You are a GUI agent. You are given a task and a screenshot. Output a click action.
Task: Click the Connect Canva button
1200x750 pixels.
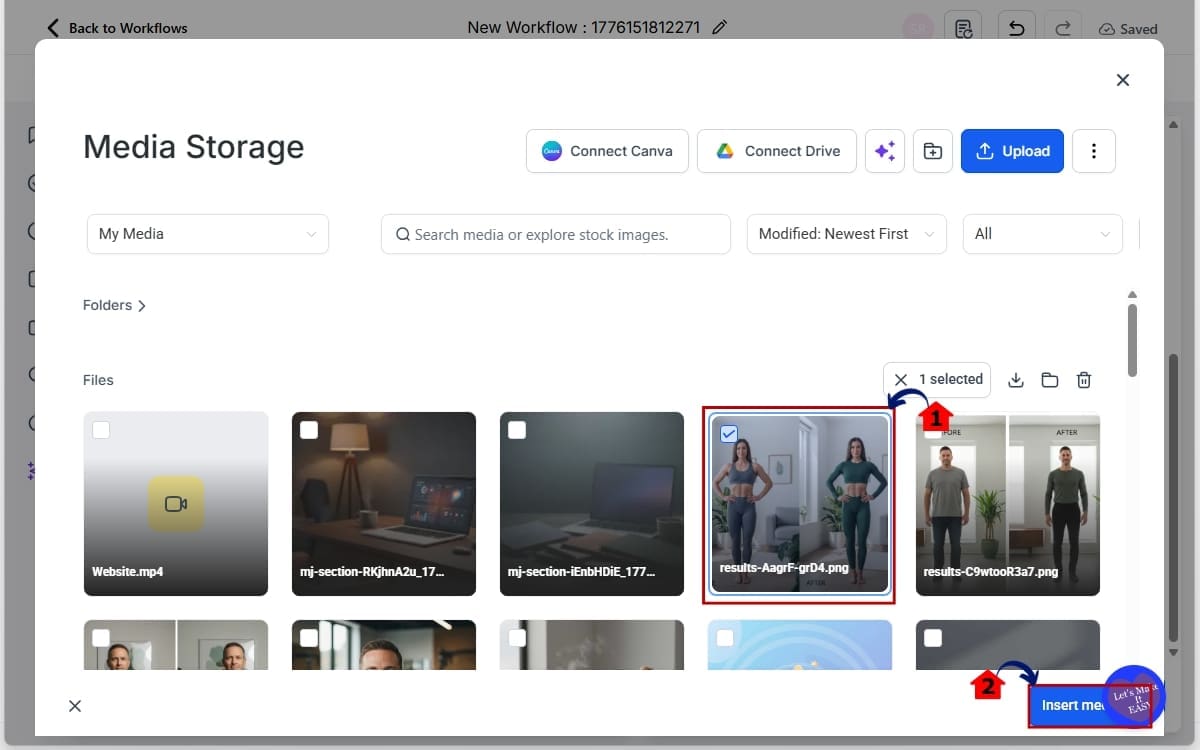(x=607, y=150)
